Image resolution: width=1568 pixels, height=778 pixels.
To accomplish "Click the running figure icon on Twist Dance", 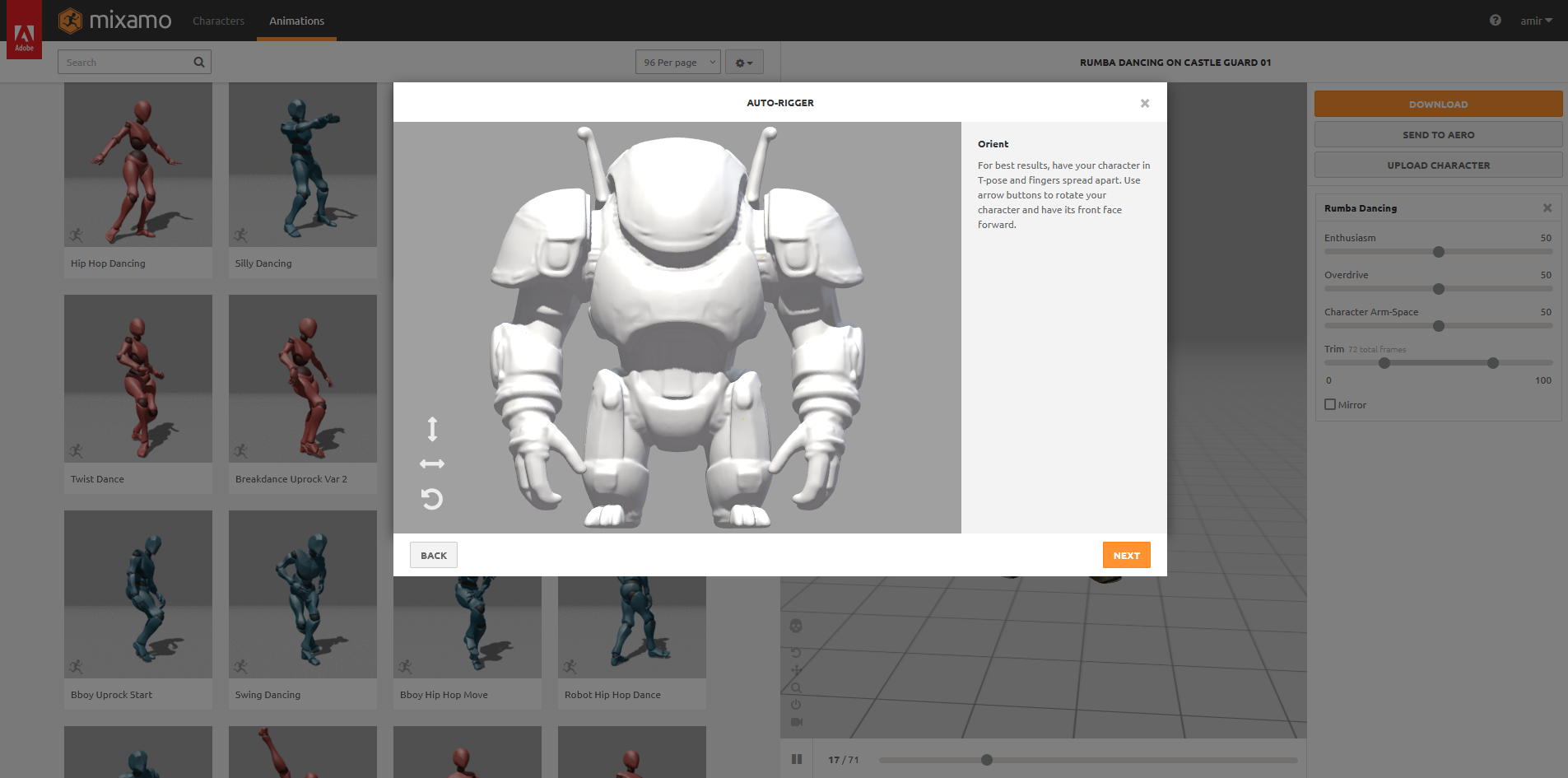I will pyautogui.click(x=76, y=451).
